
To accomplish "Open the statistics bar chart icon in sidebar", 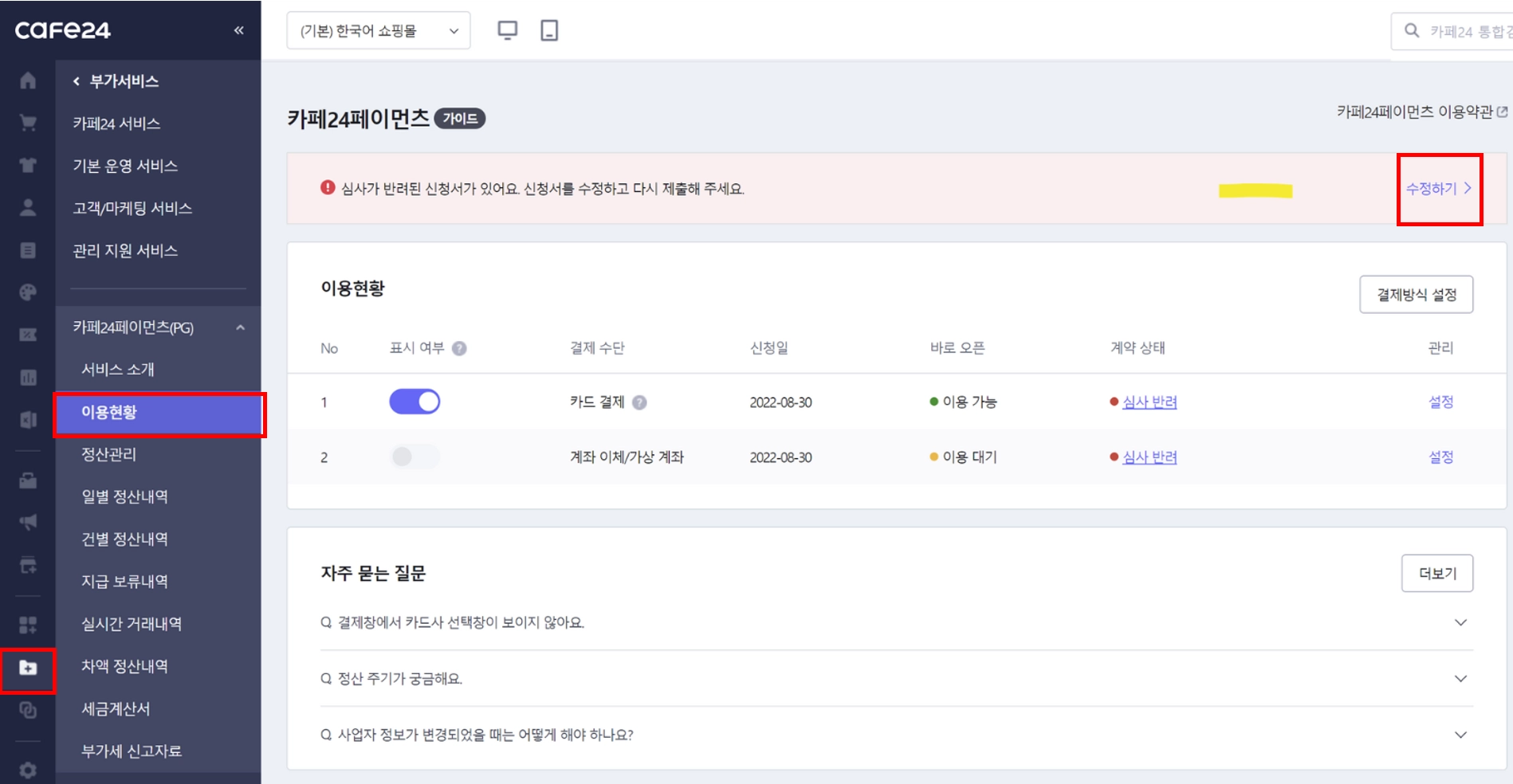I will click(28, 377).
